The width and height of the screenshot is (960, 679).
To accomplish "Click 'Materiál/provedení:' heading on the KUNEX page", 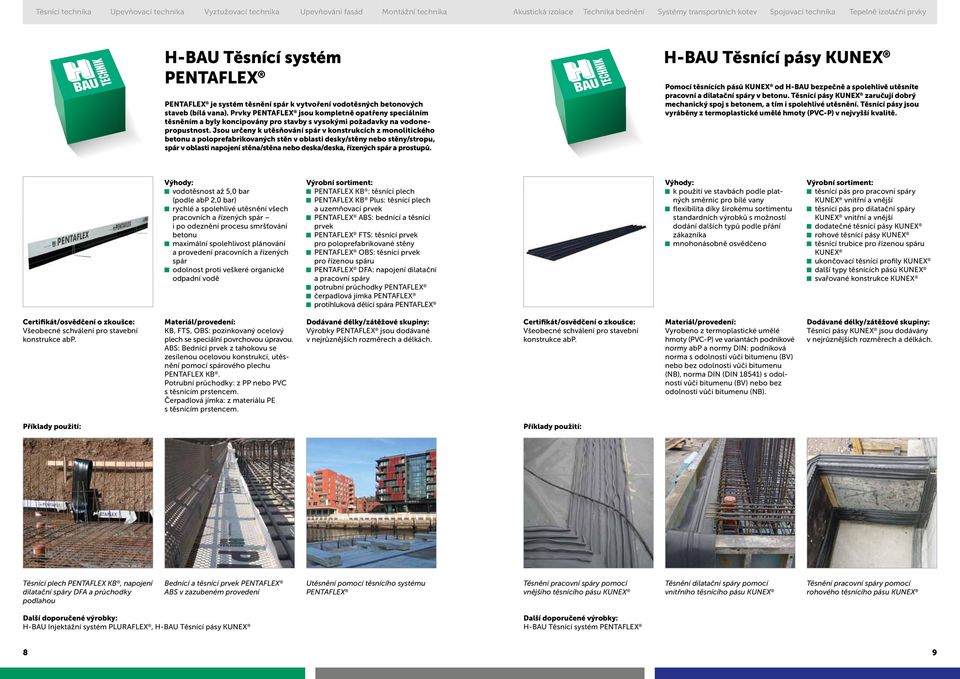I will pyautogui.click(x=700, y=322).
